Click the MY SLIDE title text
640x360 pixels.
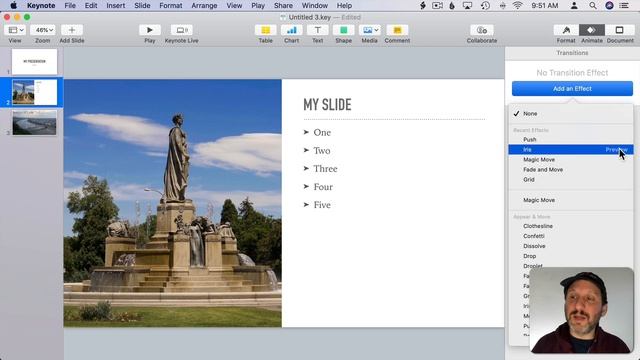tap(327, 104)
